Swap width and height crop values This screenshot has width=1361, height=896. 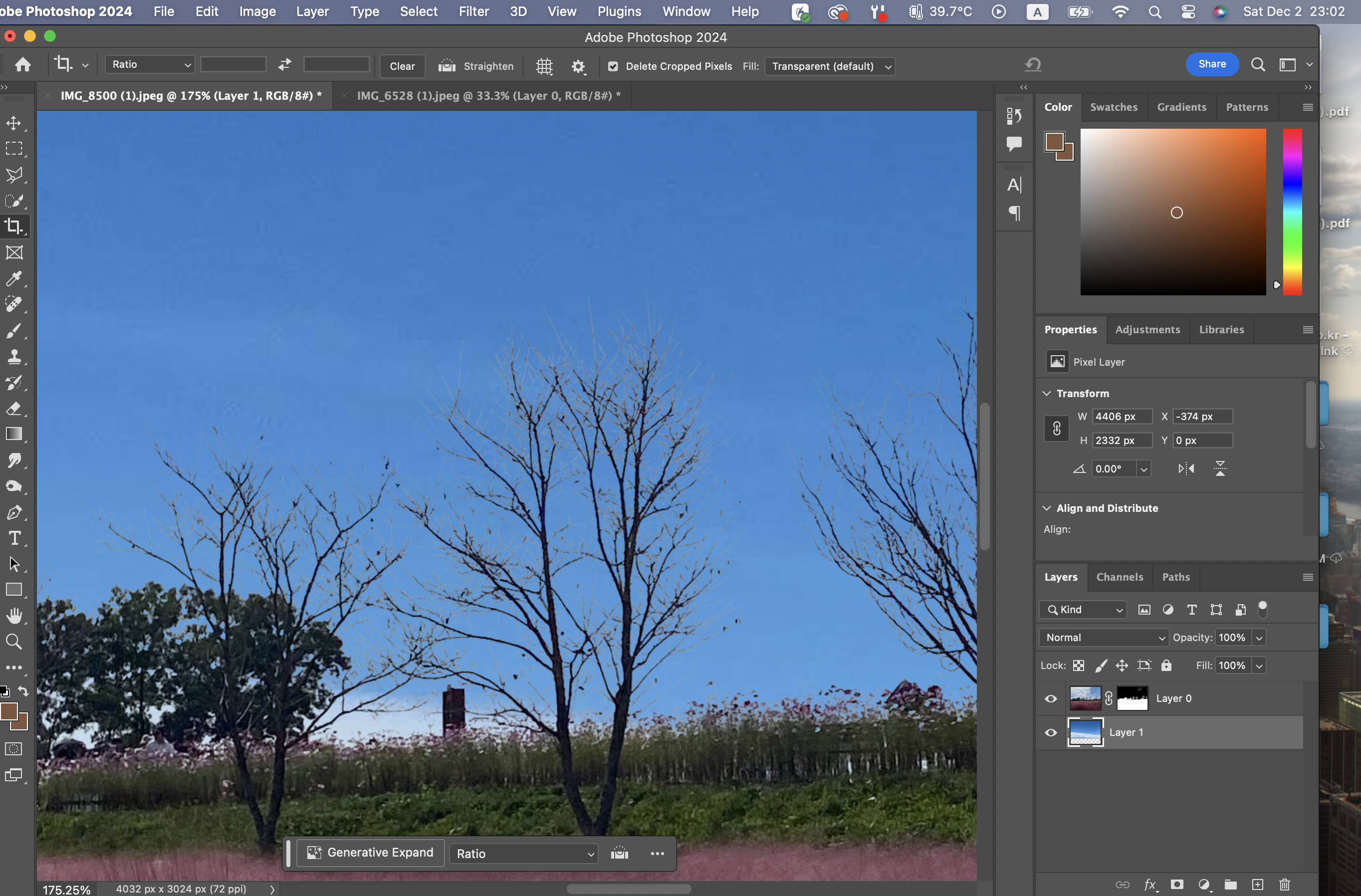[x=284, y=65]
